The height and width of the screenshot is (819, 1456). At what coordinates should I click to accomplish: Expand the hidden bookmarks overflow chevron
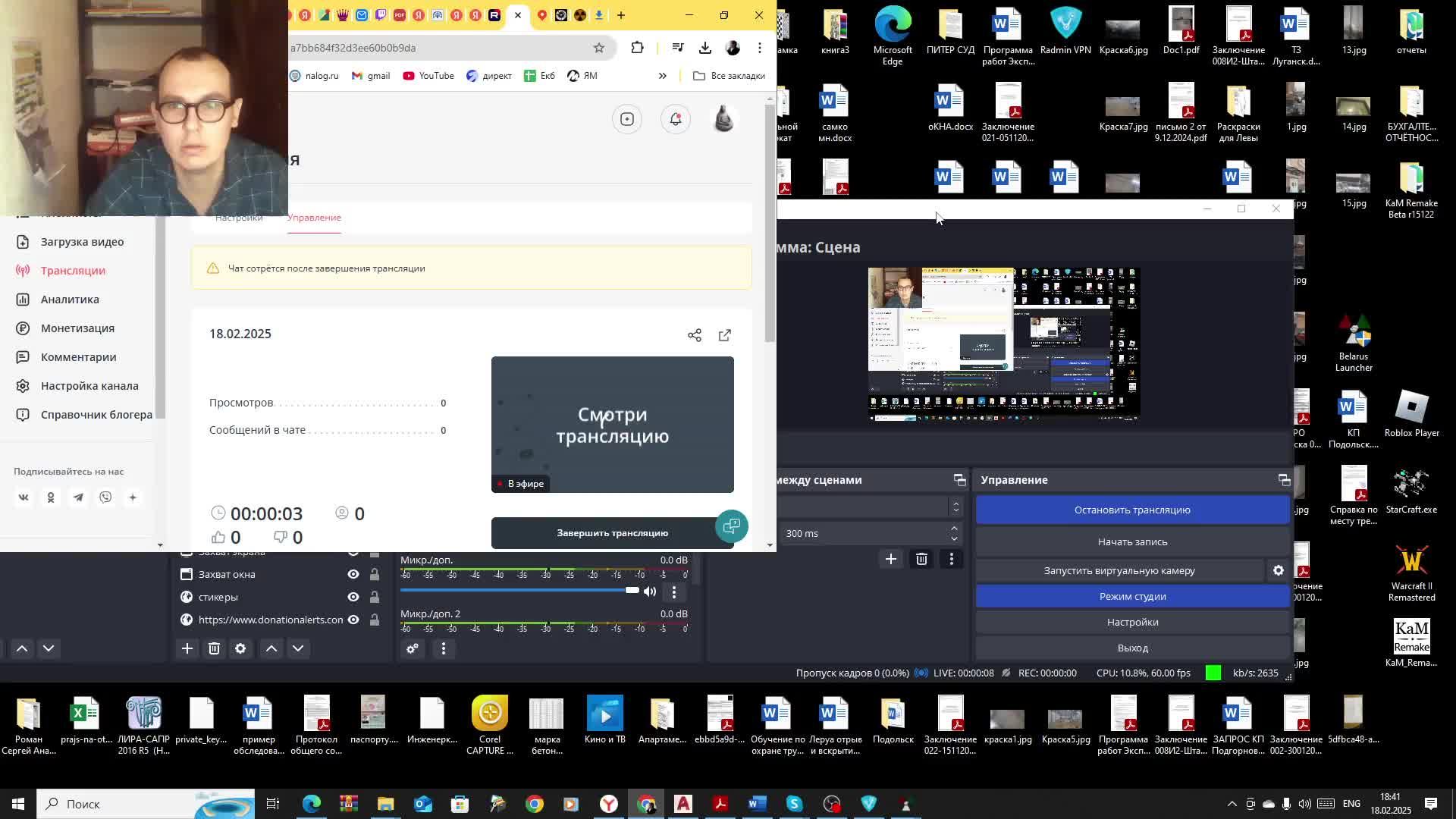663,76
